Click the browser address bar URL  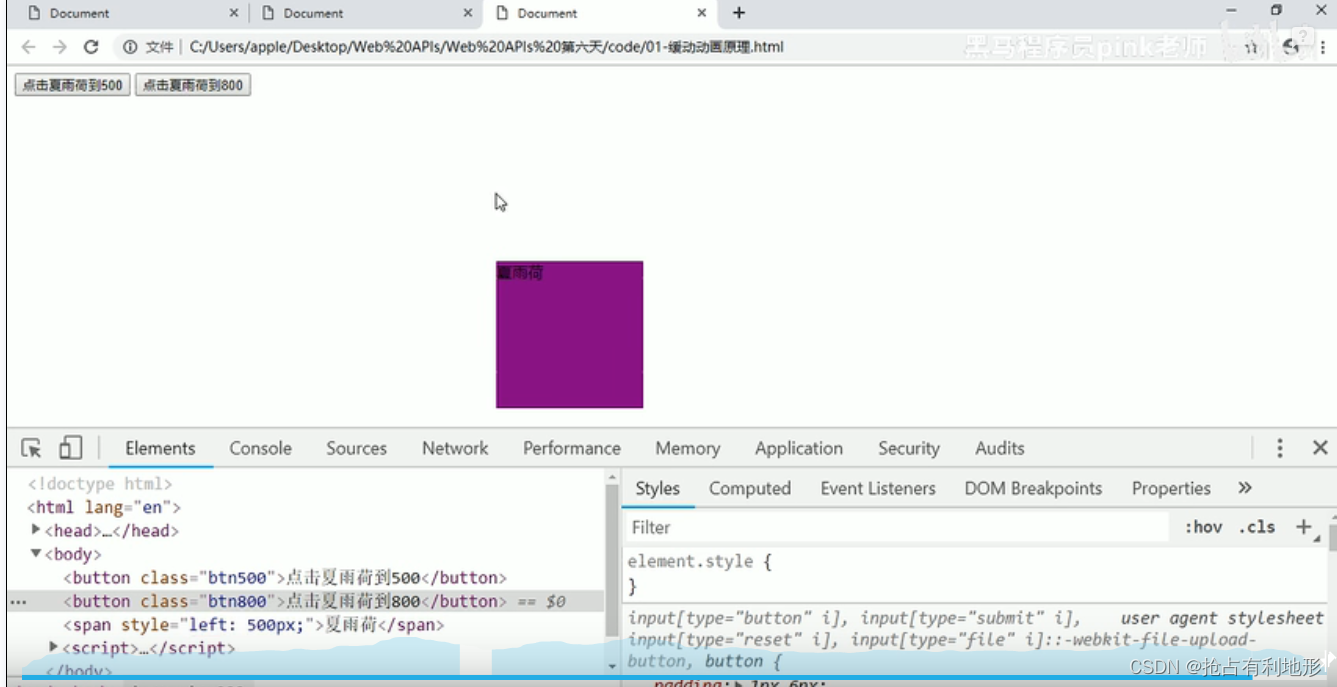[x=487, y=47]
